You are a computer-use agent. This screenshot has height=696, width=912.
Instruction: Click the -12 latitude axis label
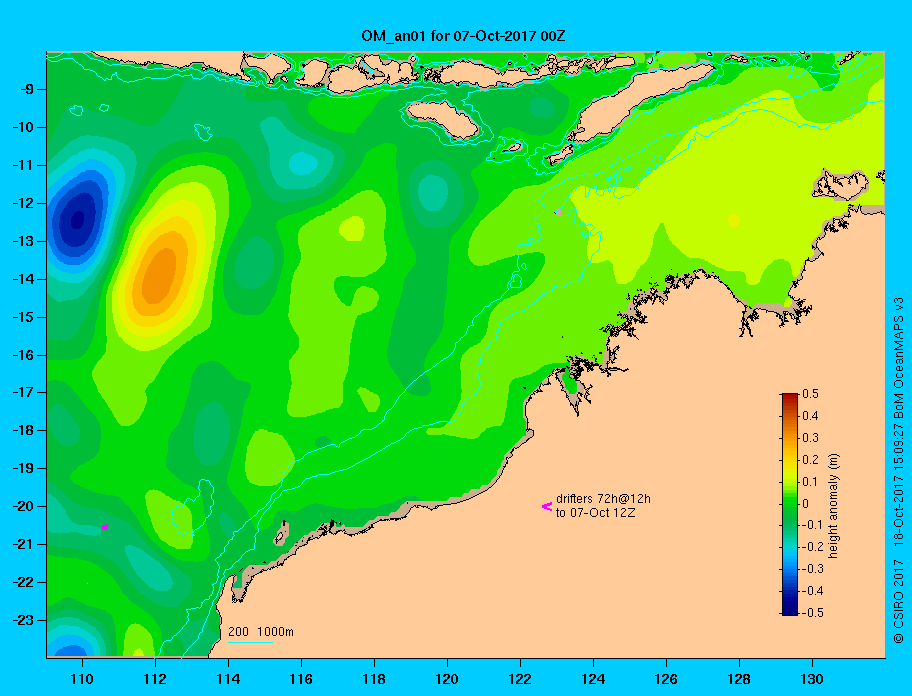pyautogui.click(x=23, y=204)
